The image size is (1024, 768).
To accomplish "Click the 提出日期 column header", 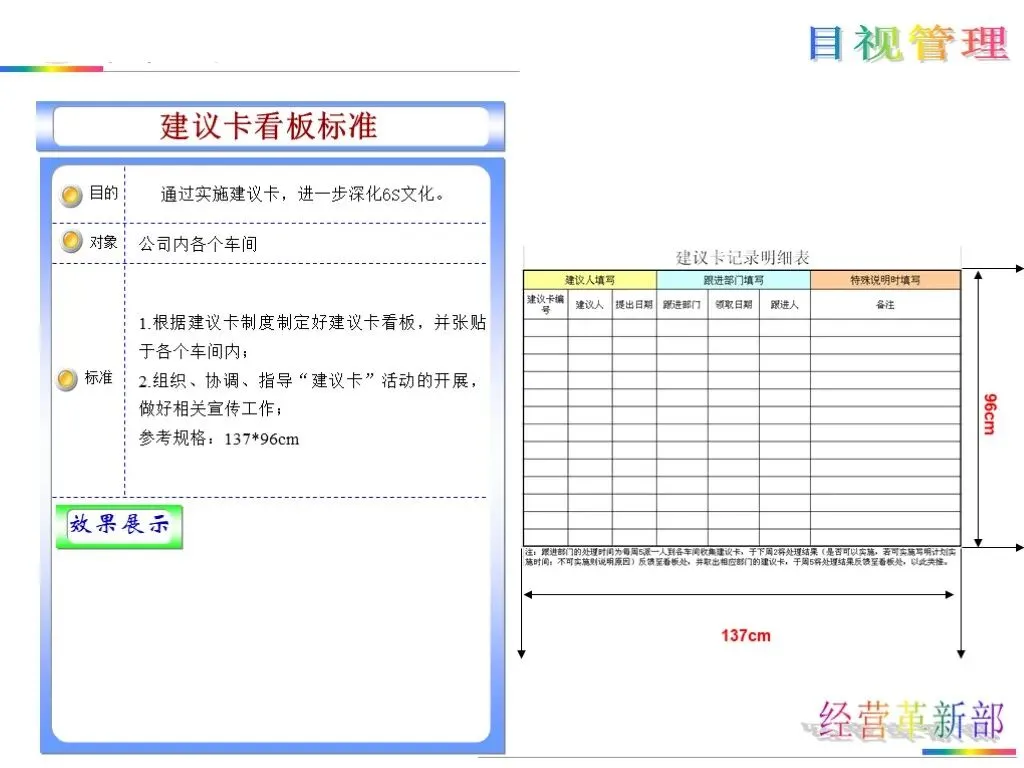I will [x=634, y=304].
